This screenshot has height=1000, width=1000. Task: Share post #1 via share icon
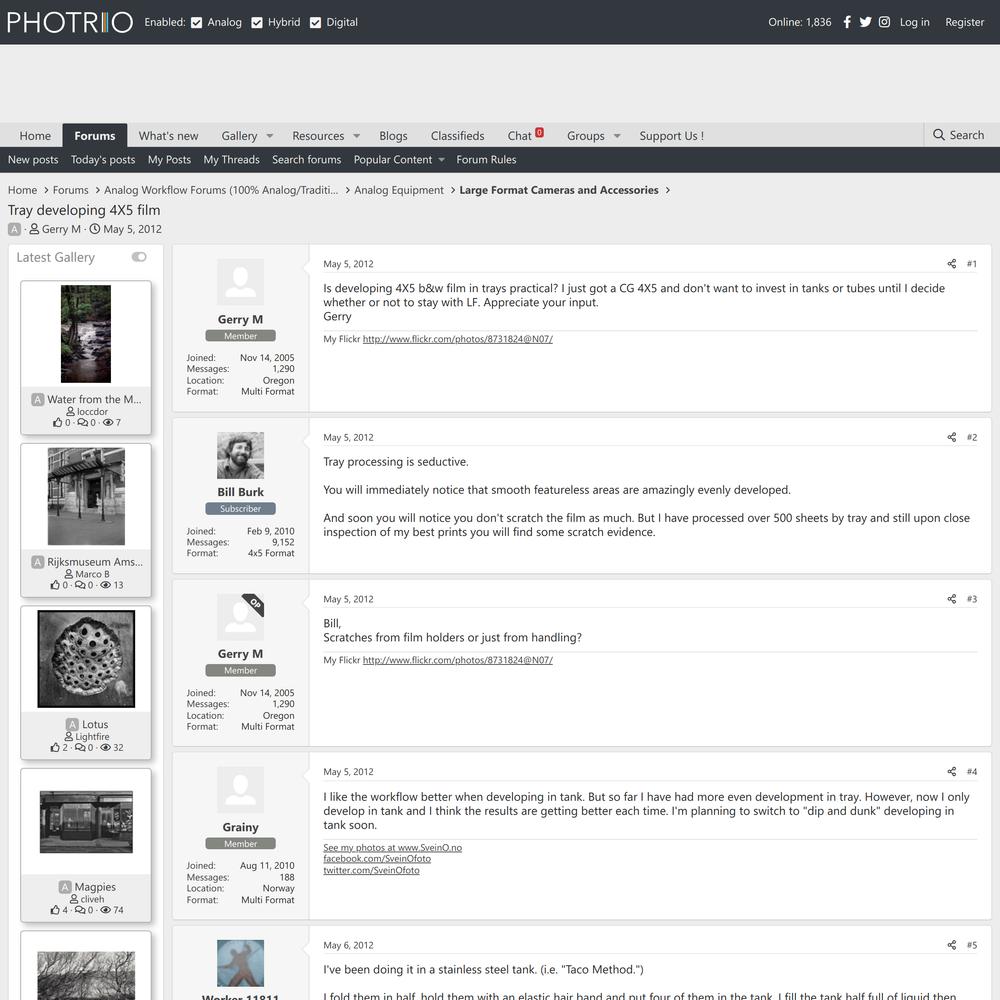click(951, 264)
